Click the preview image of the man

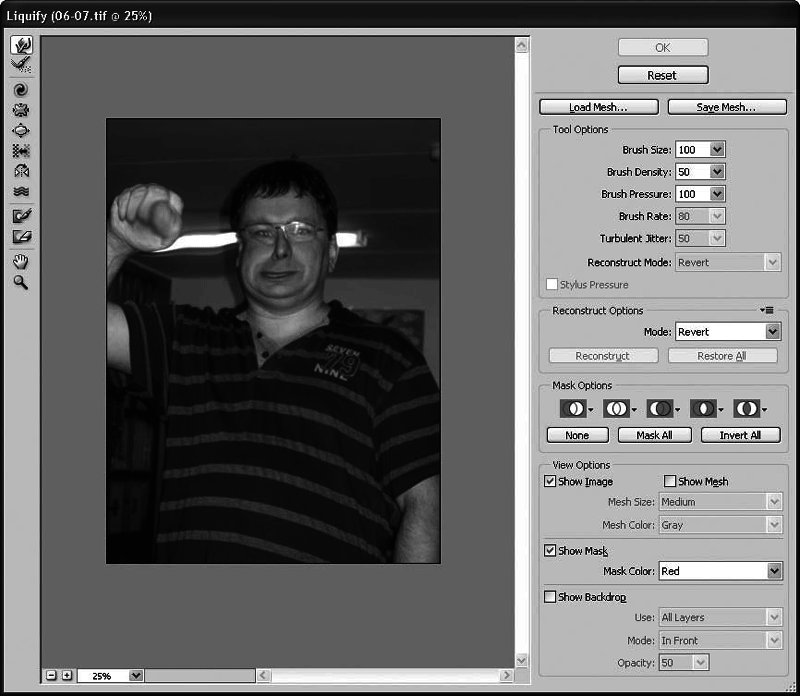273,341
